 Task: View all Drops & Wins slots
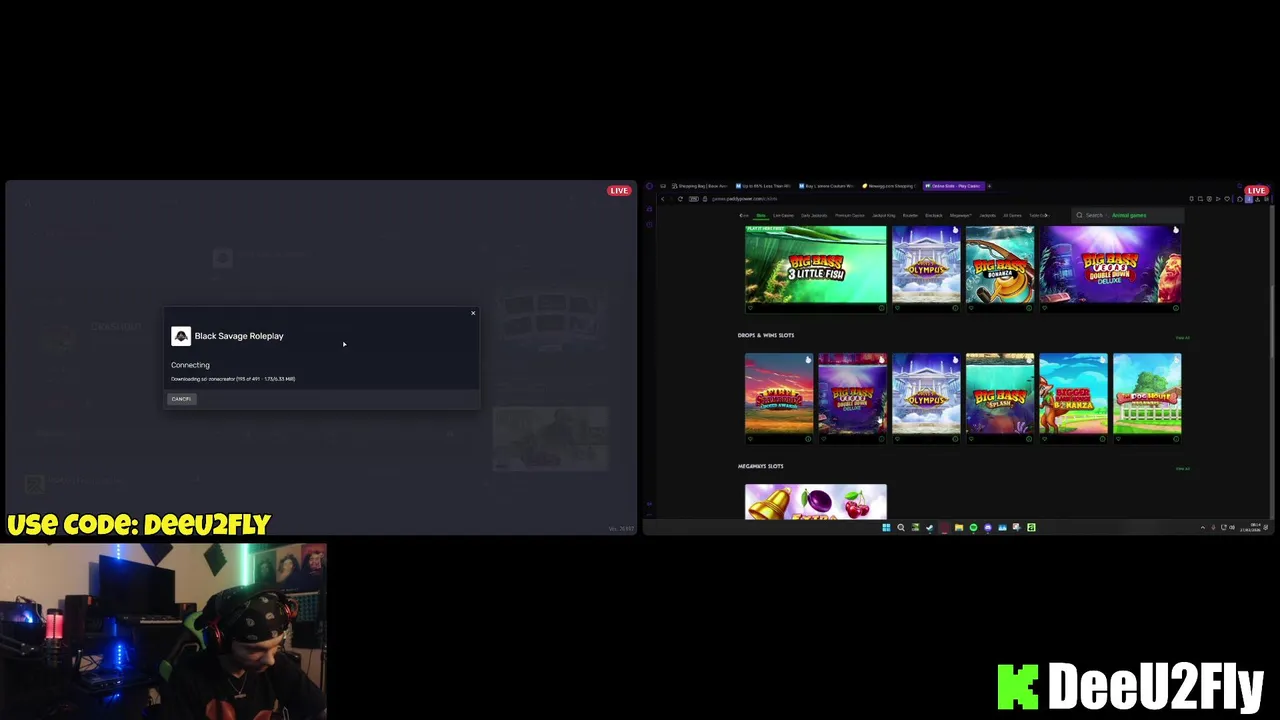coord(1183,338)
